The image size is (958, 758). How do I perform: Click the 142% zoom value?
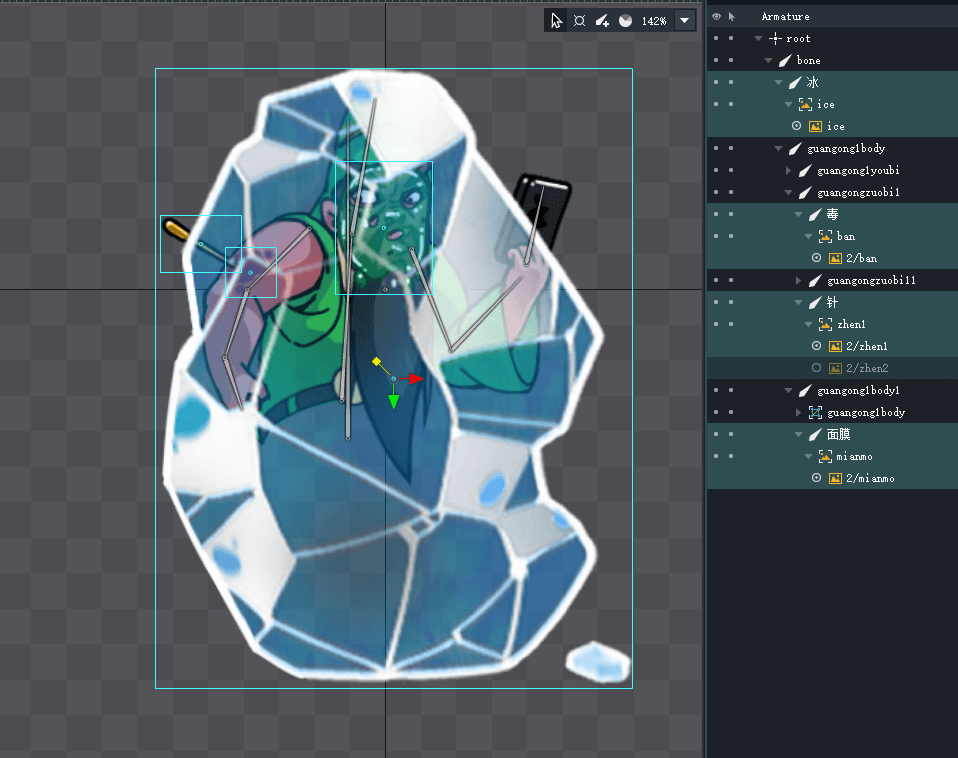click(654, 21)
